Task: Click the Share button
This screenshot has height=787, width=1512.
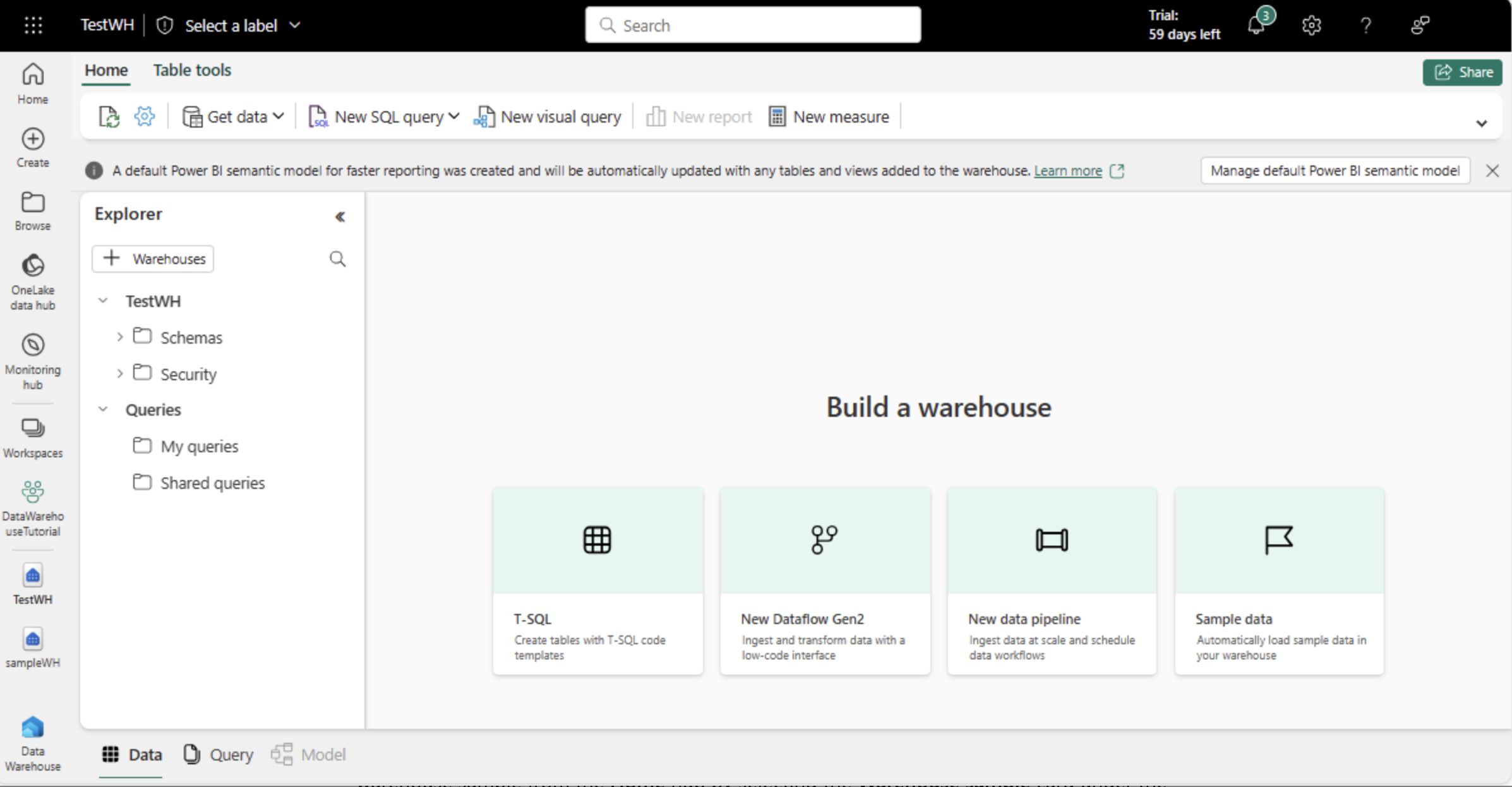Action: click(x=1462, y=72)
